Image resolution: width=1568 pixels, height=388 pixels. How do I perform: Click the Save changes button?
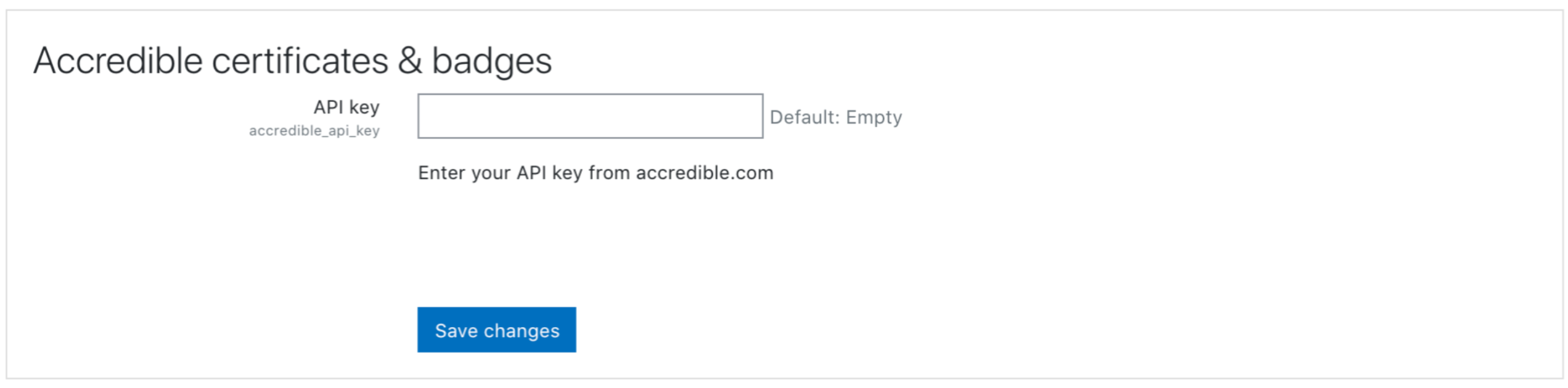pyautogui.click(x=496, y=329)
